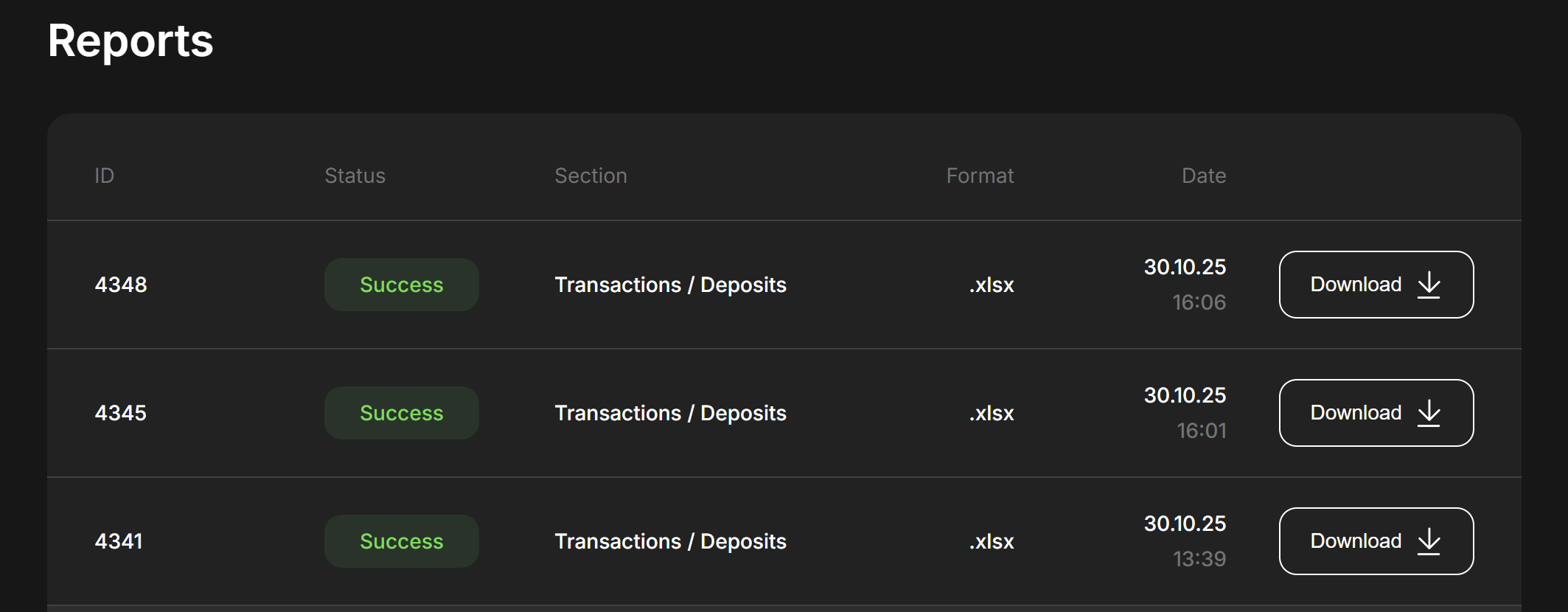Click the 16:06 timestamp of report 4348
This screenshot has width=1568, height=612.
pos(1199,302)
